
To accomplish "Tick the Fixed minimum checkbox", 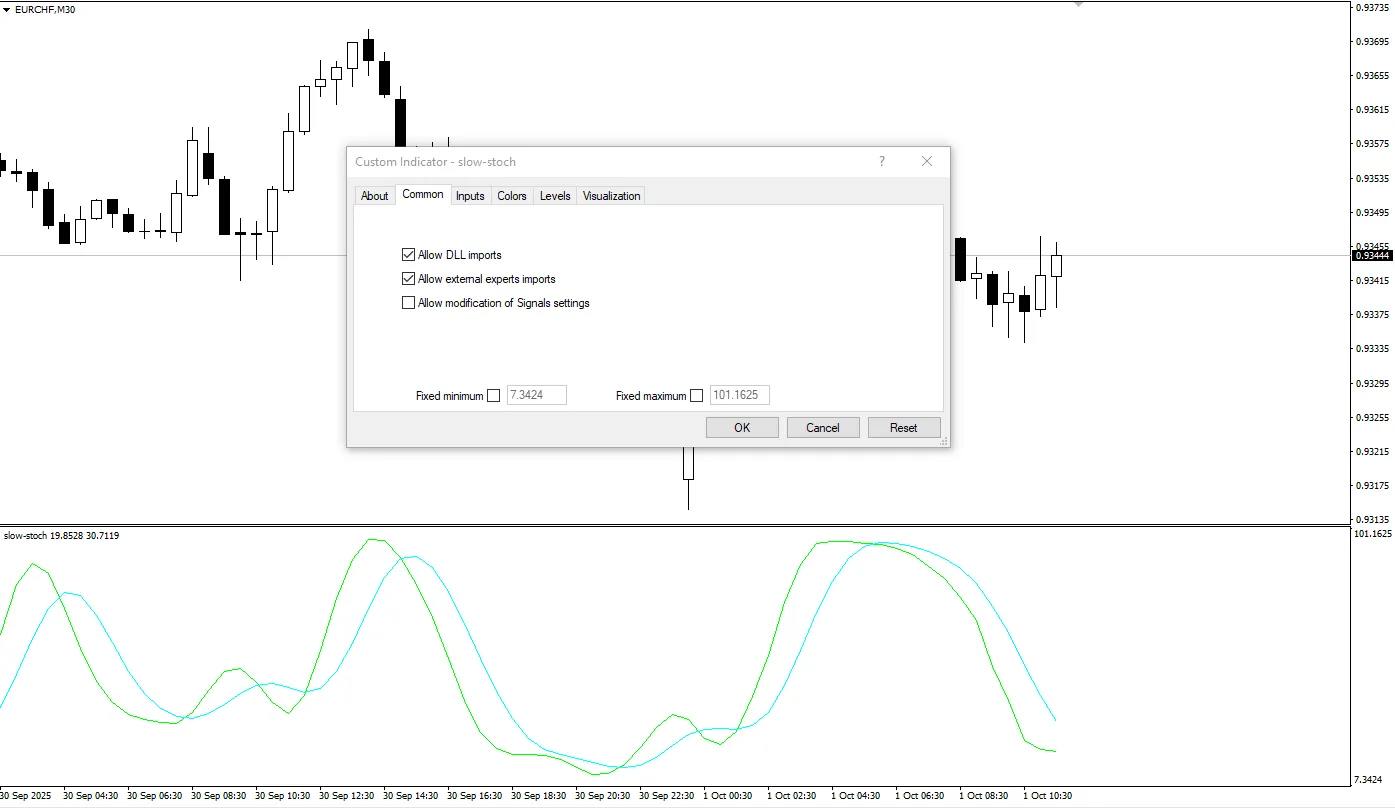I will point(493,395).
